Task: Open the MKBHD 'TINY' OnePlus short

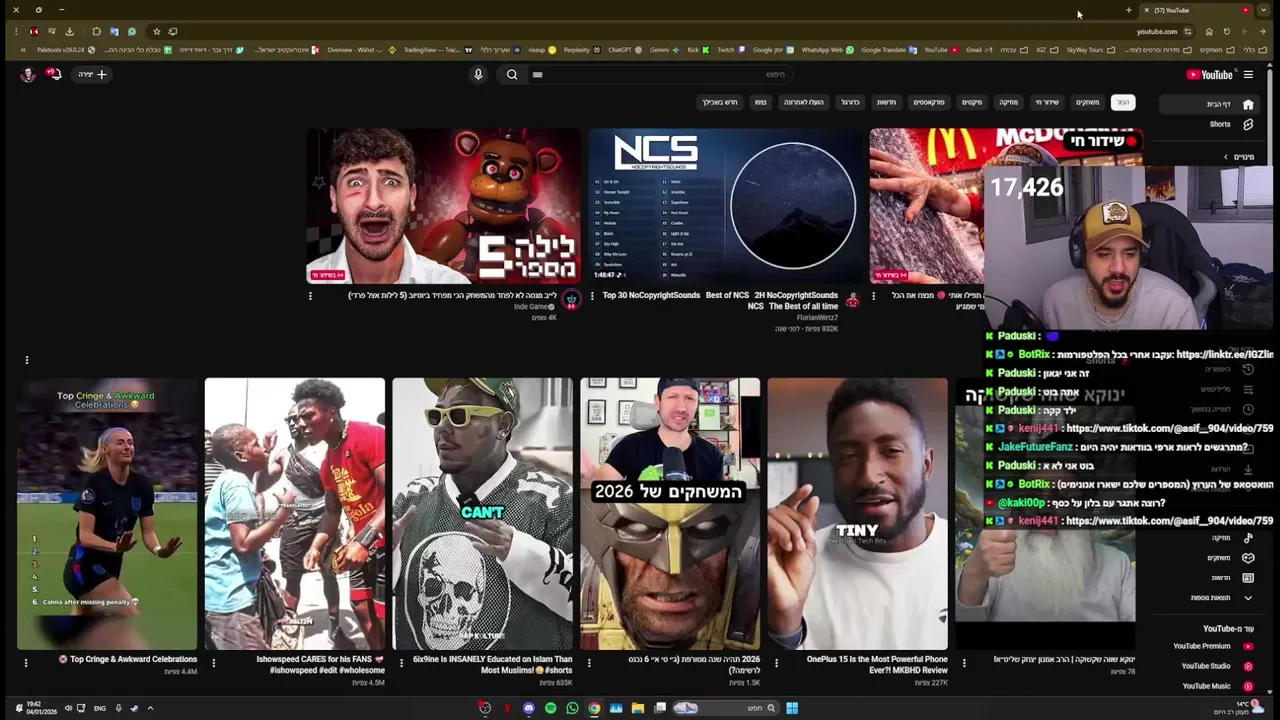Action: click(857, 514)
